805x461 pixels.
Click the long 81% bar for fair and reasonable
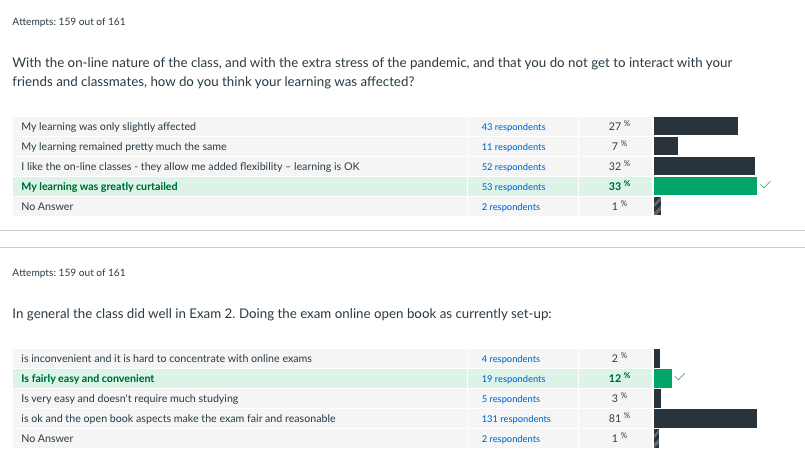705,418
